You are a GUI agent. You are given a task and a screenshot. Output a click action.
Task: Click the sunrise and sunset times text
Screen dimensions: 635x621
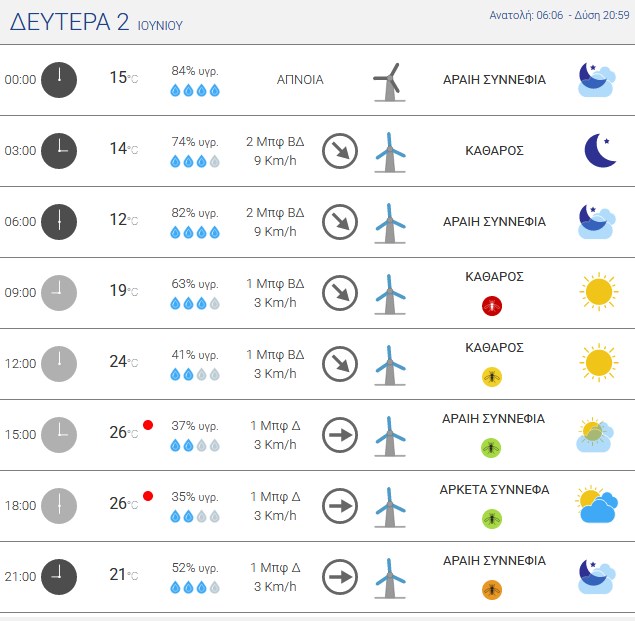(x=559, y=15)
